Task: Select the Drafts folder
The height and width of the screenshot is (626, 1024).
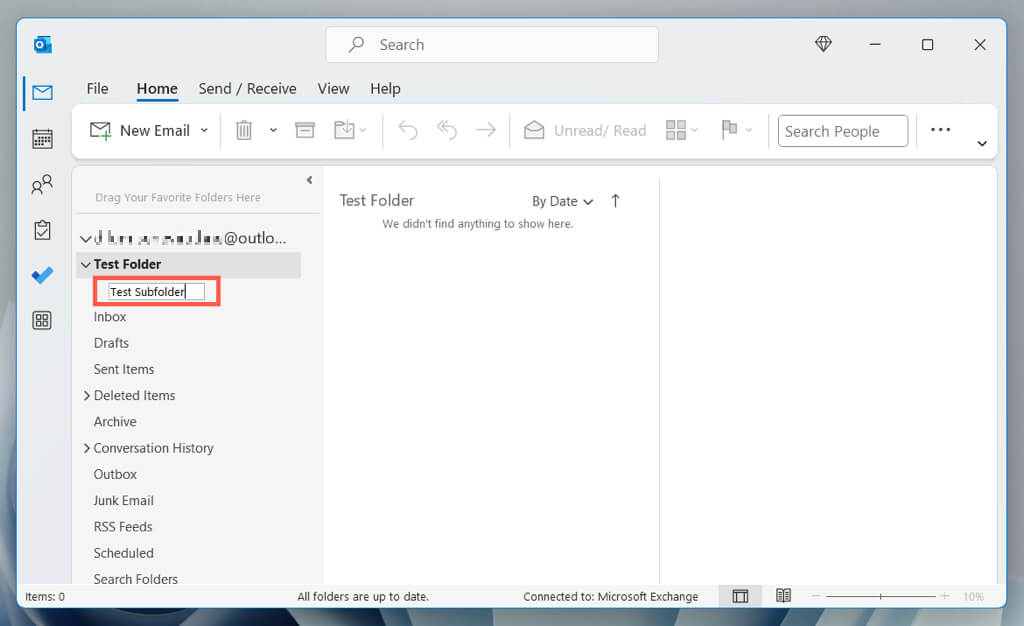Action: pos(111,343)
